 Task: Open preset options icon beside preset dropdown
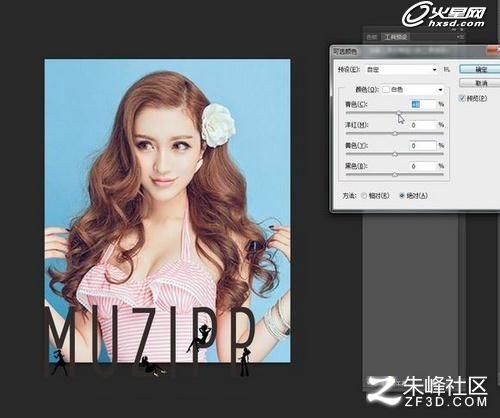[x=447, y=69]
